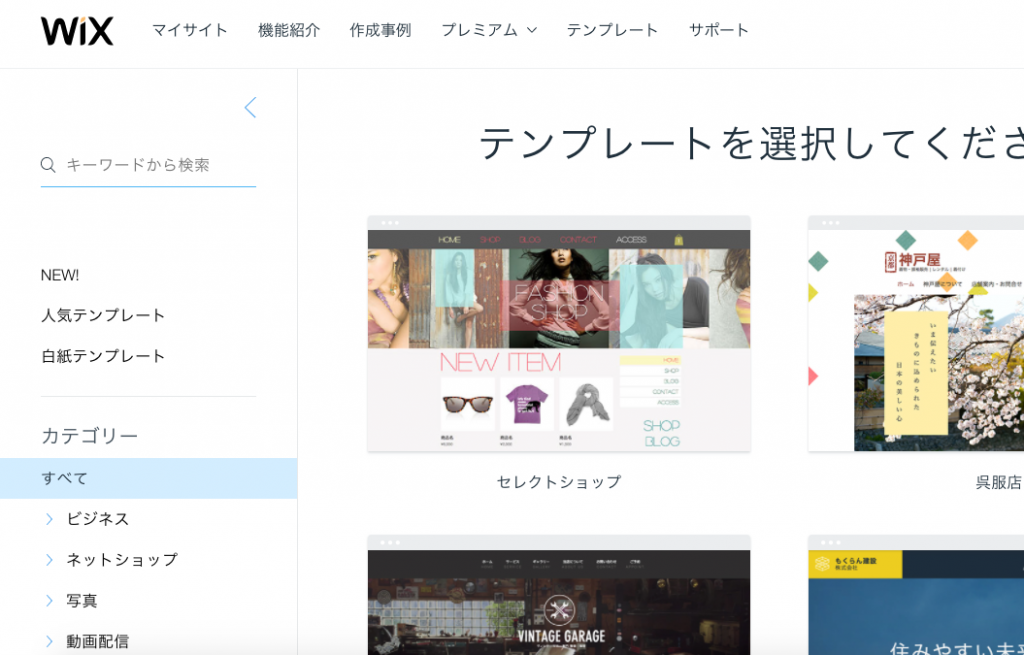Image resolution: width=1024 pixels, height=655 pixels.
Task: Click the セレクトショップ template title
Action: pos(559,482)
